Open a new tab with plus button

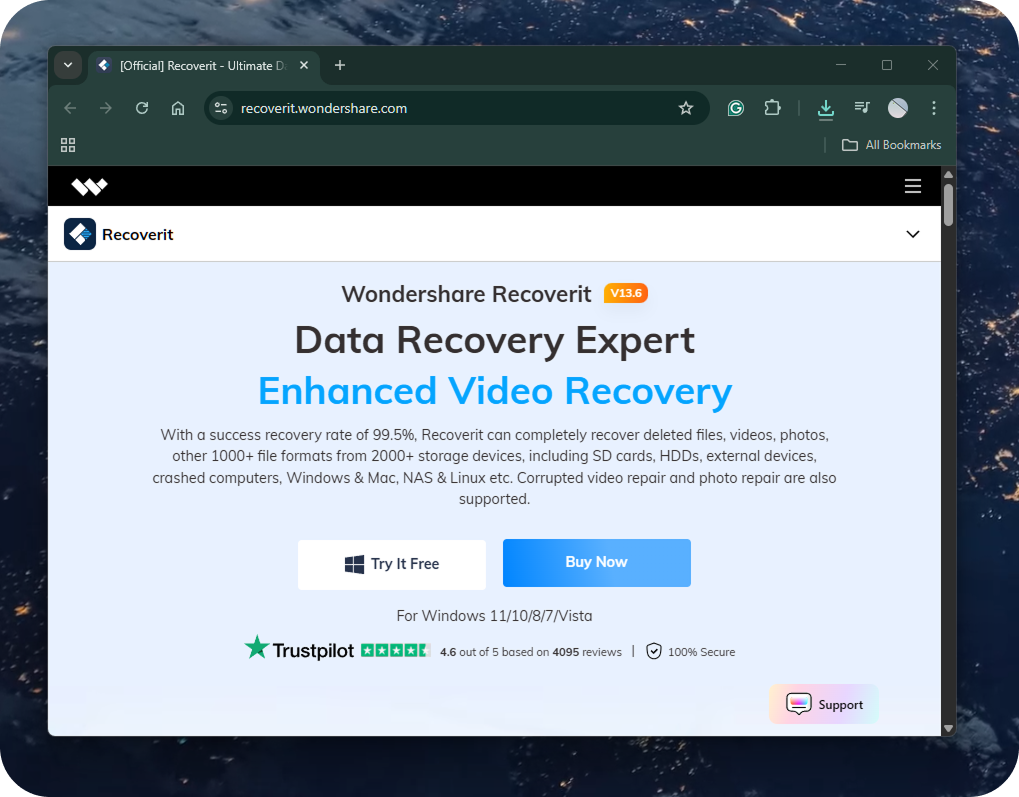pyautogui.click(x=339, y=65)
